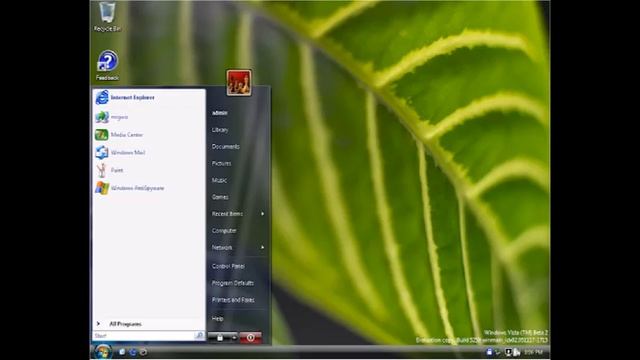Click the small green checkmark tray icon
The width and height of the screenshot is (640, 360).
(x=498, y=352)
